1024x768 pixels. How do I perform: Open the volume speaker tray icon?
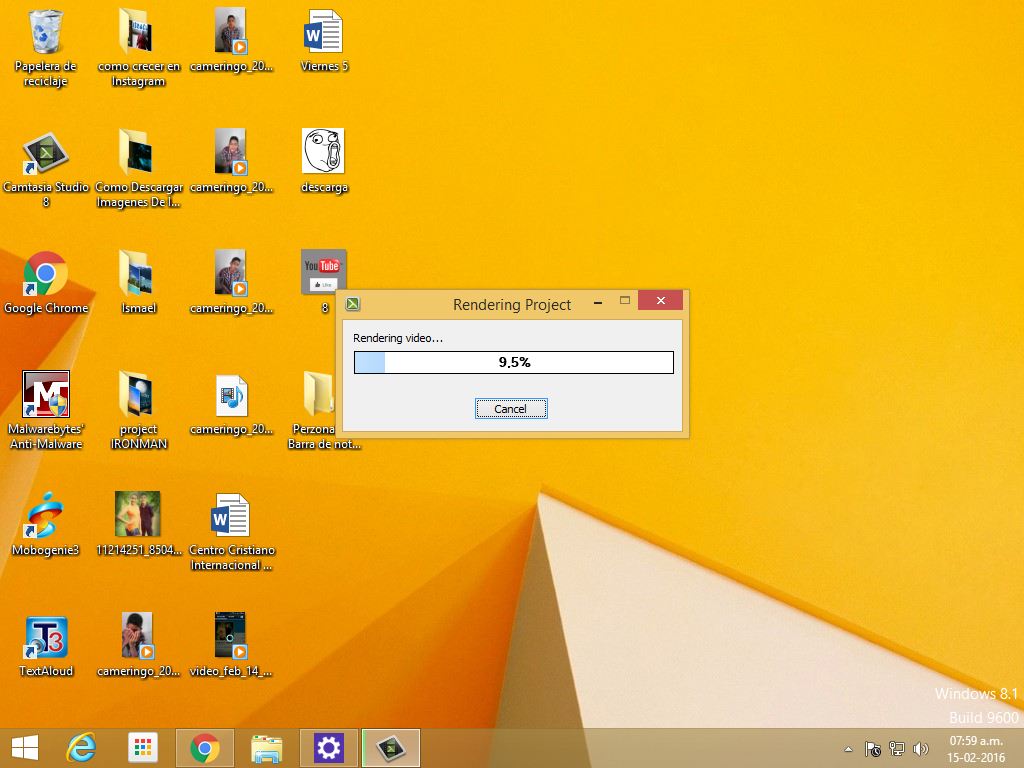point(921,749)
